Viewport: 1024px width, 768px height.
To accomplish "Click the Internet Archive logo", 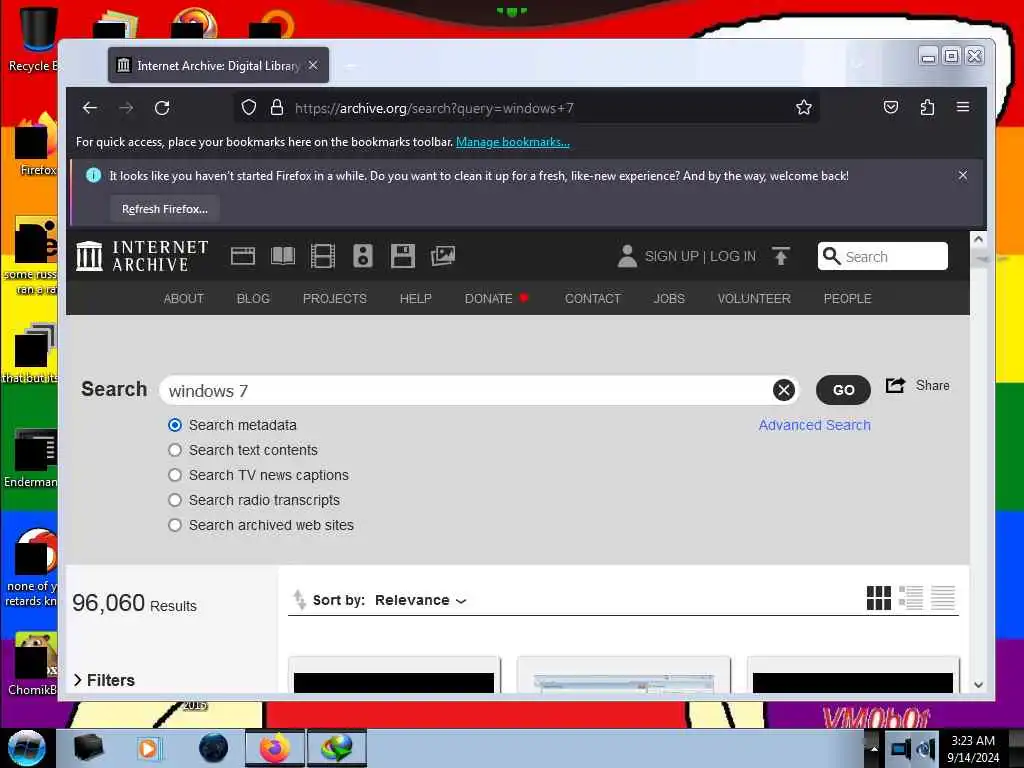I will coord(142,255).
